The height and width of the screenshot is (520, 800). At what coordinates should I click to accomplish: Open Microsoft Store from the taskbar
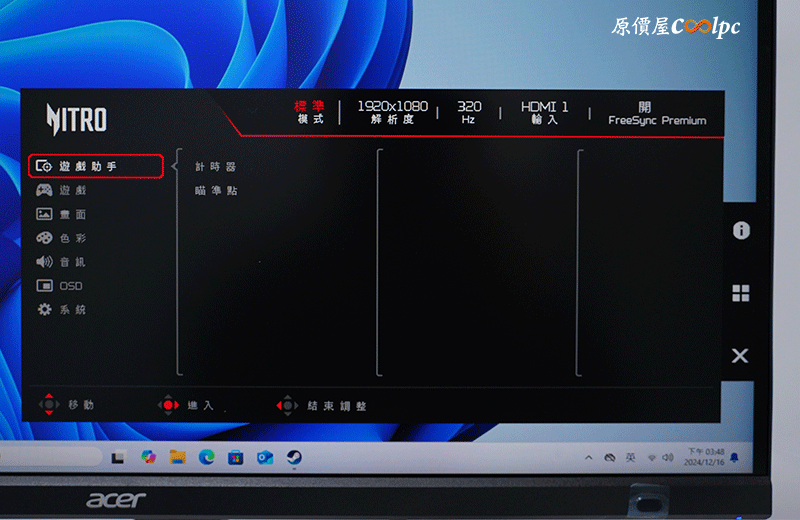pos(235,458)
